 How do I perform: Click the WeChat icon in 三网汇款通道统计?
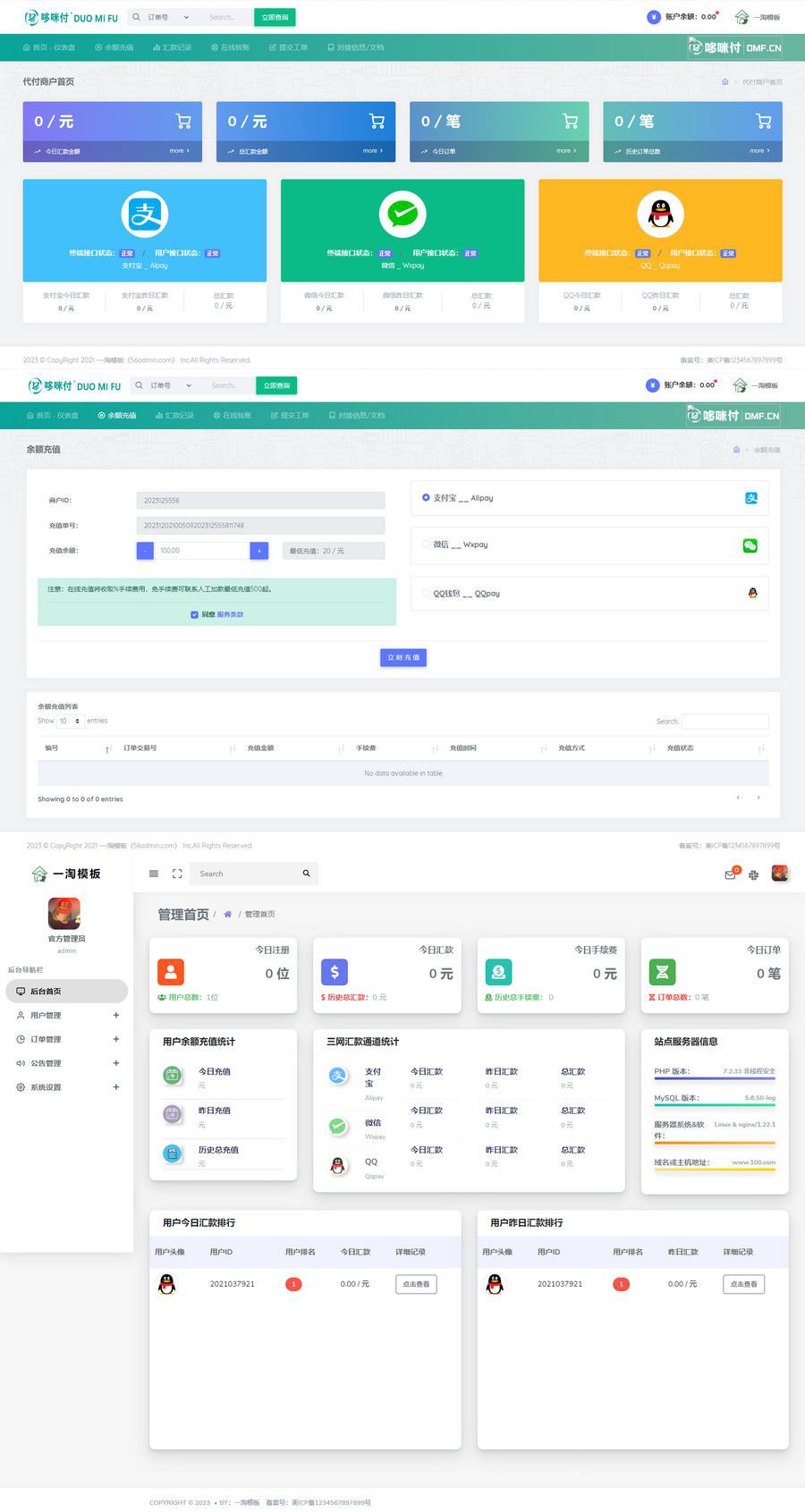pyautogui.click(x=338, y=1127)
